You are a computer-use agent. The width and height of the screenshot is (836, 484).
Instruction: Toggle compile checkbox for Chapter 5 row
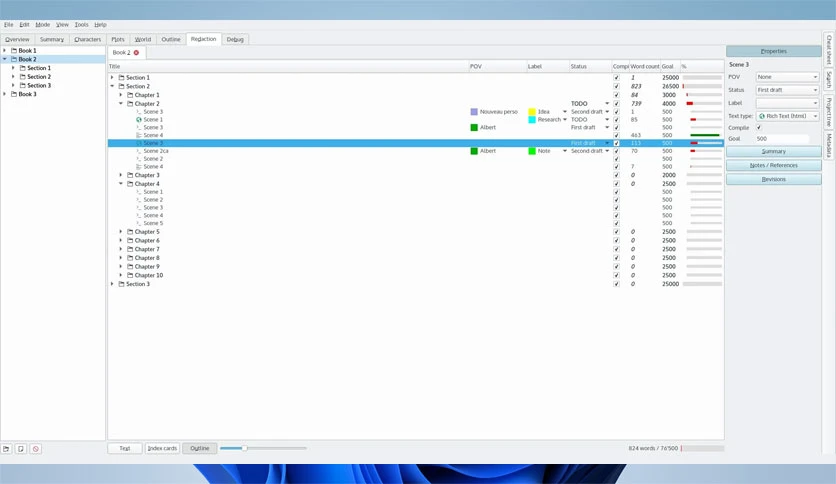(x=616, y=232)
